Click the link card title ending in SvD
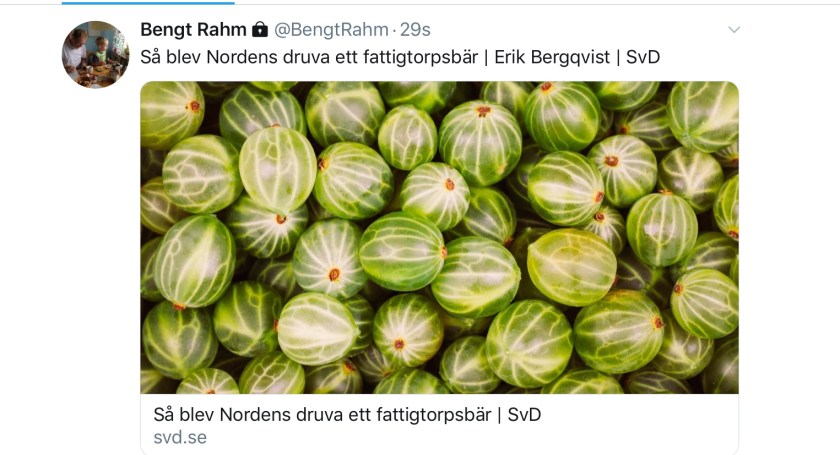This screenshot has height=455, width=840. [347, 414]
